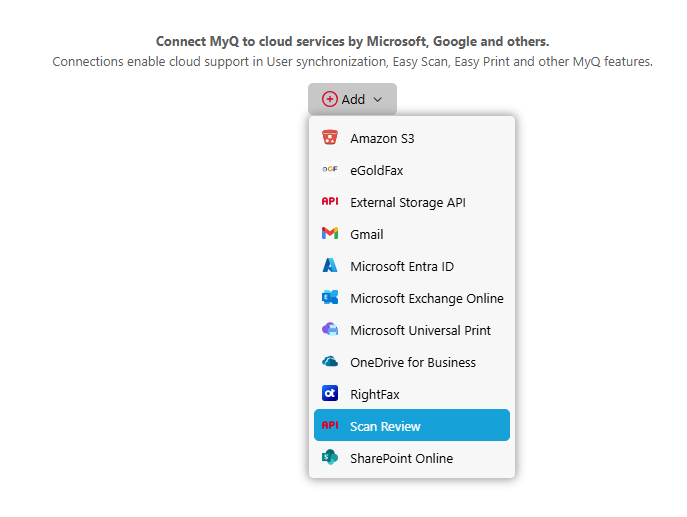Click the Amazon S3 bucket icon

pos(329,138)
